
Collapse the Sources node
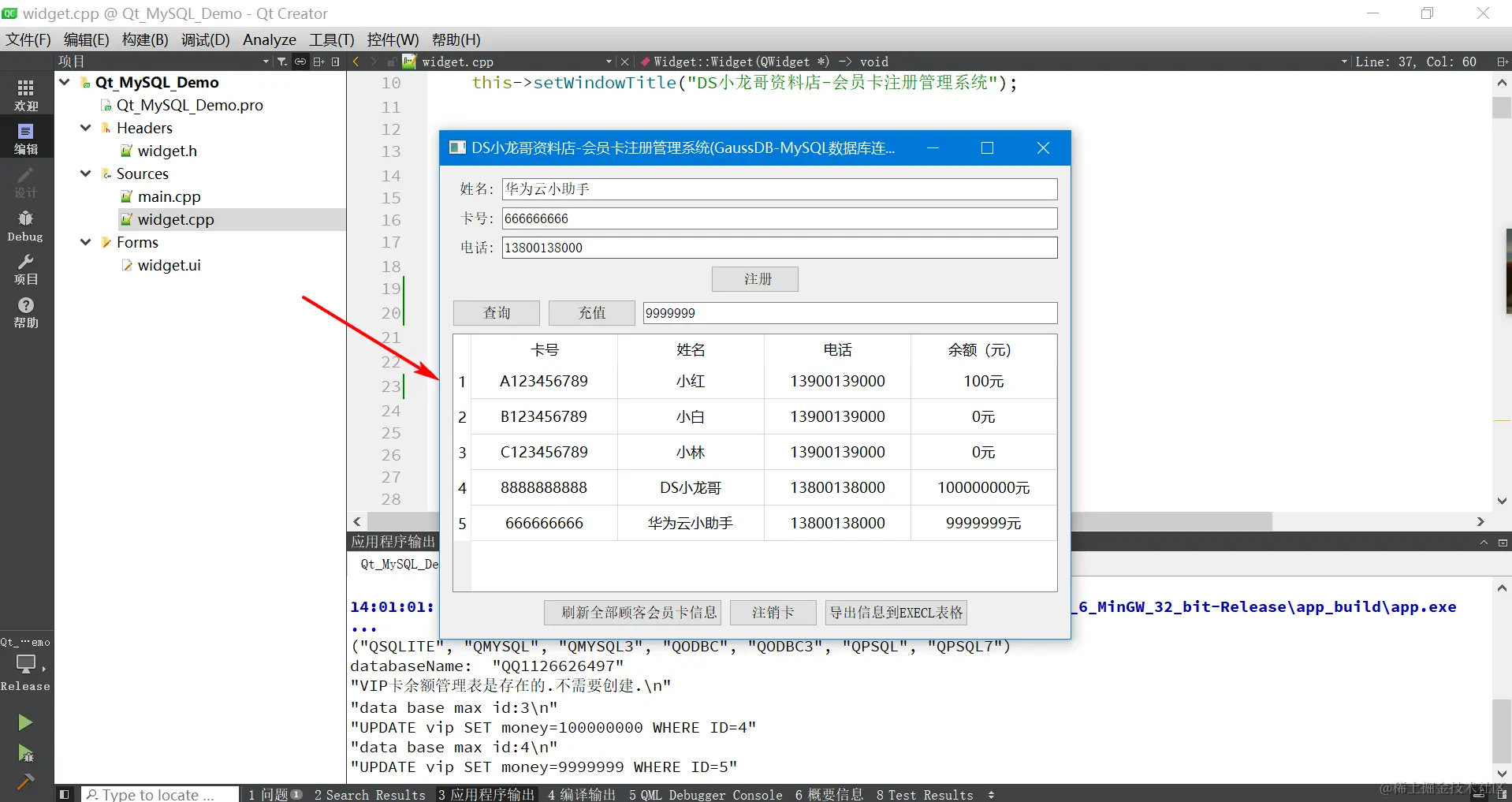tap(84, 173)
